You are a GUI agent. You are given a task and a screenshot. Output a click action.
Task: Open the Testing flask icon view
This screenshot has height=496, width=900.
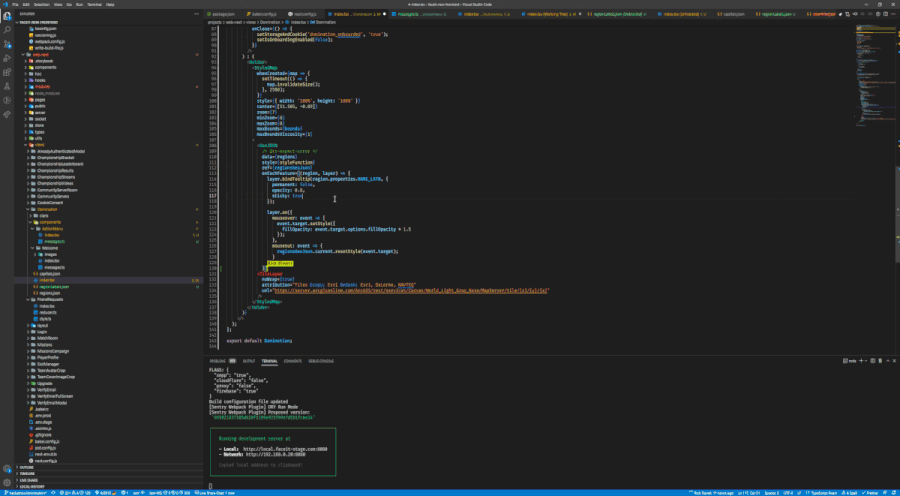tap(7, 86)
